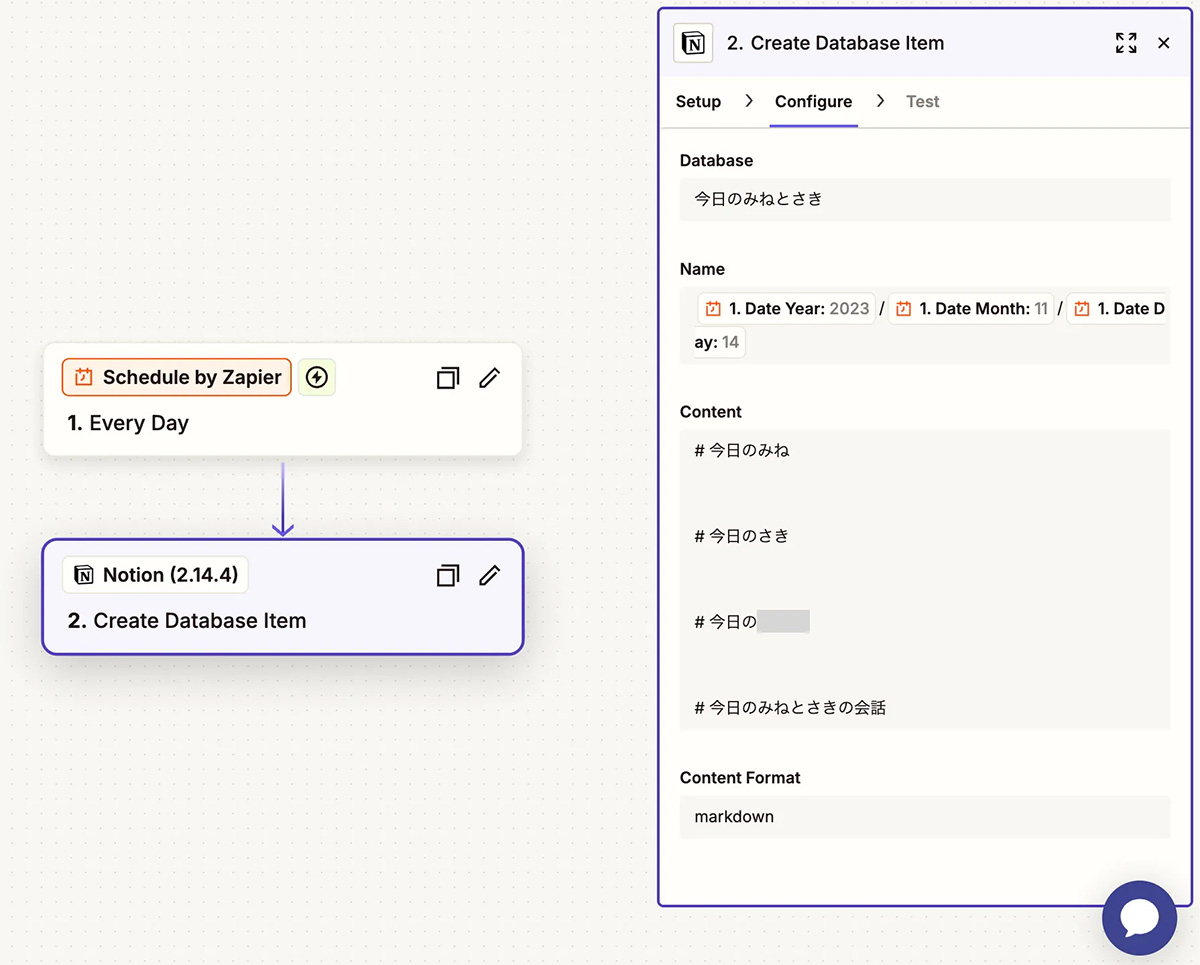The image size is (1200, 965).
Task: Click the Notion icon in panel header
Action: pos(693,43)
